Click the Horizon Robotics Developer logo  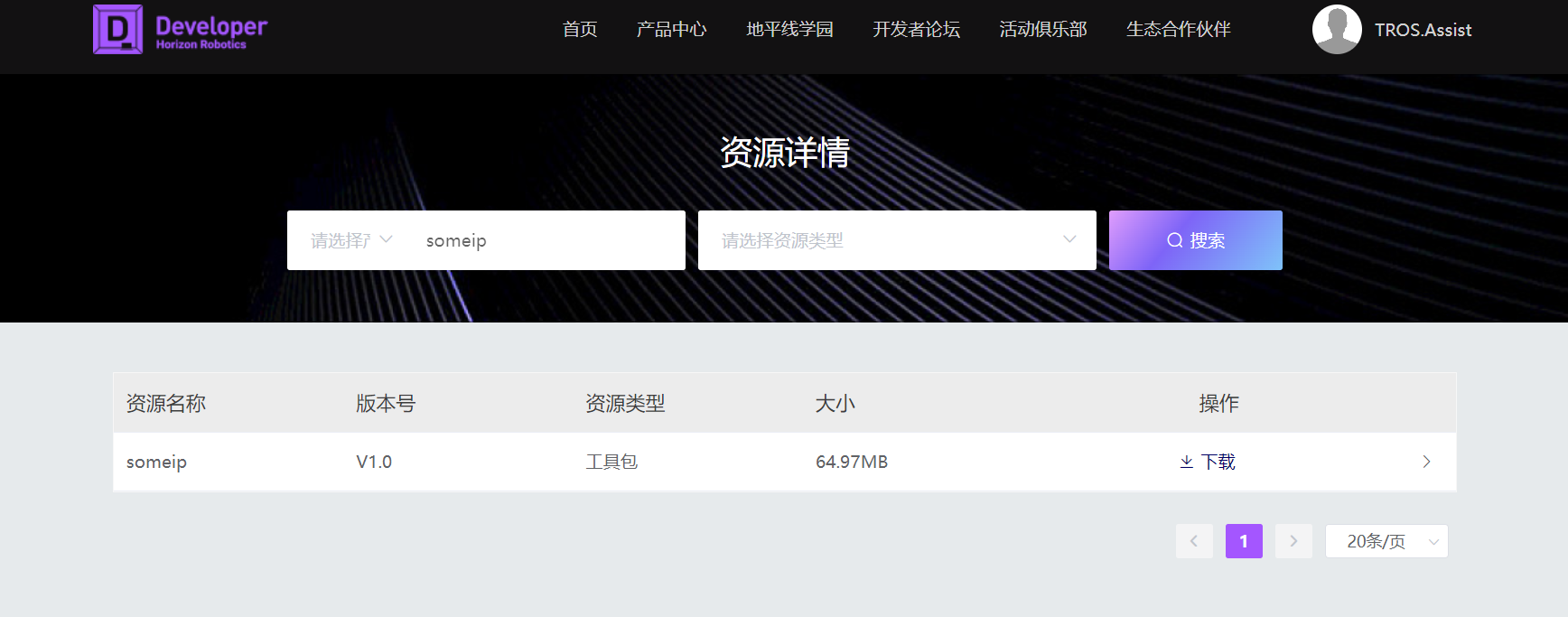click(x=181, y=30)
